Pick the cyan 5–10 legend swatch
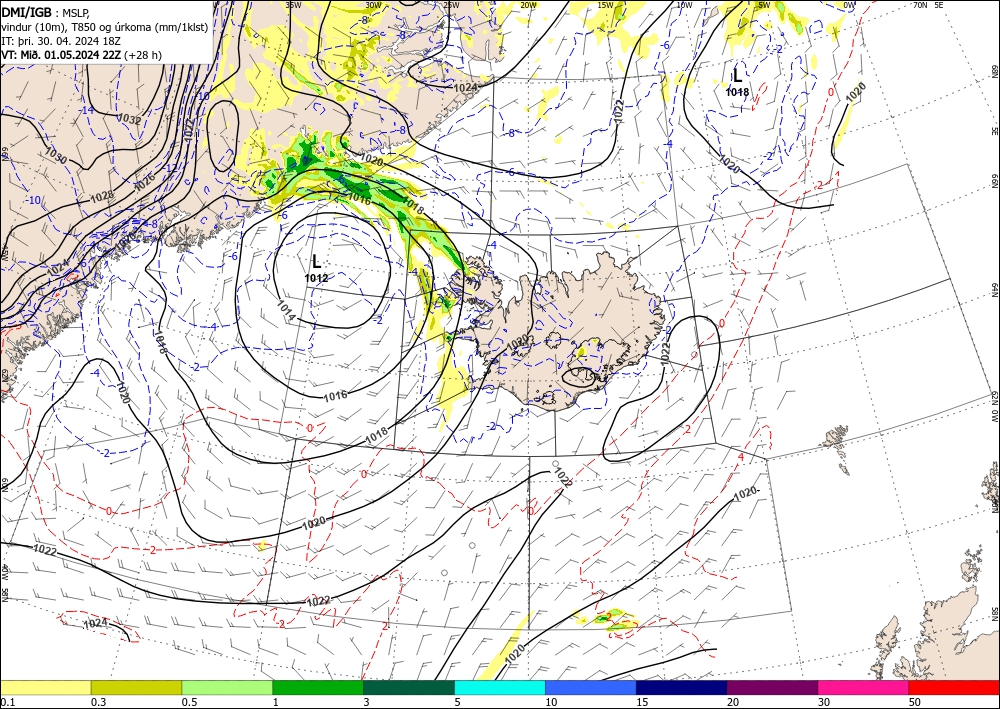1000x709 pixels. 500,687
